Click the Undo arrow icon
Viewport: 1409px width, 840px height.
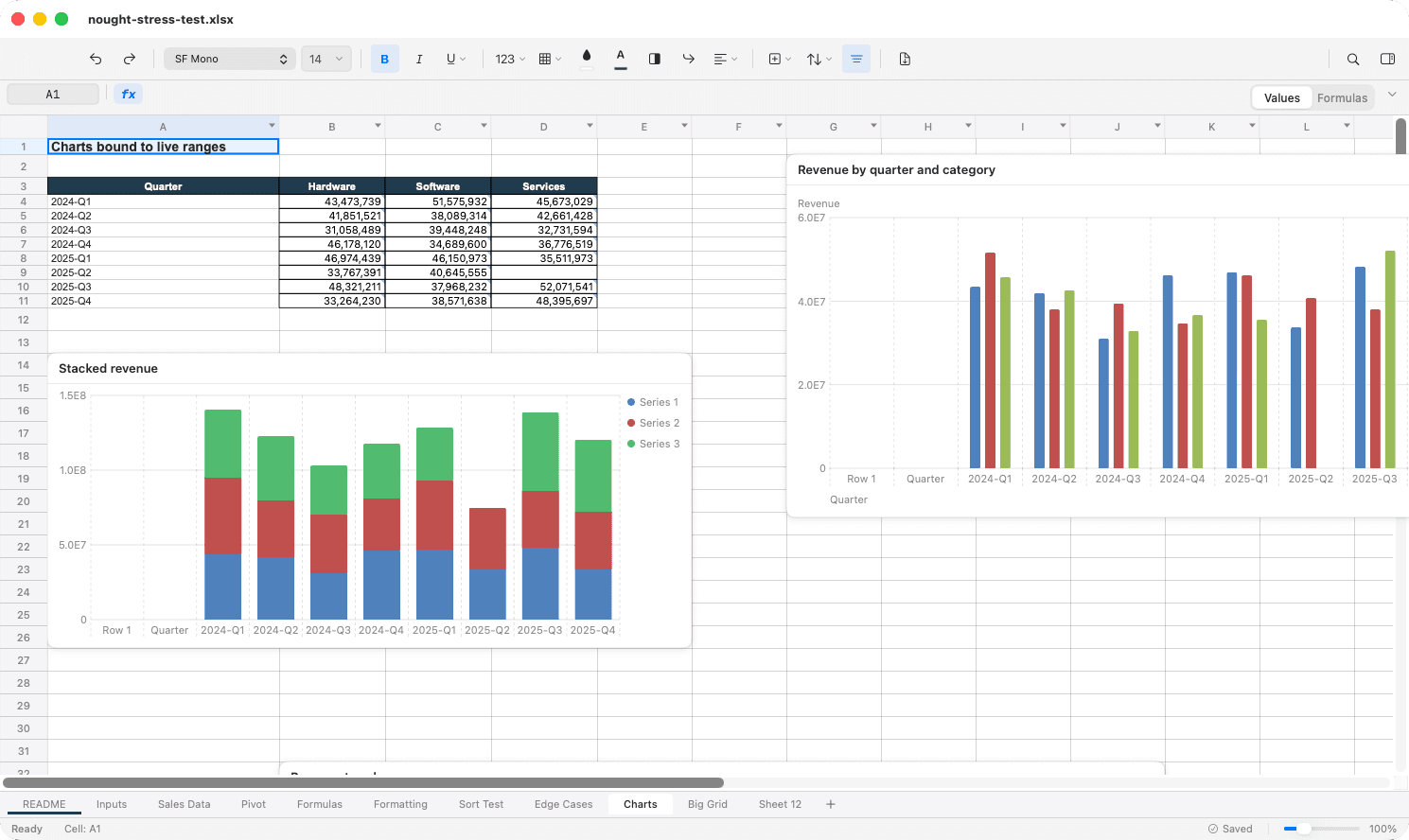[x=96, y=59]
